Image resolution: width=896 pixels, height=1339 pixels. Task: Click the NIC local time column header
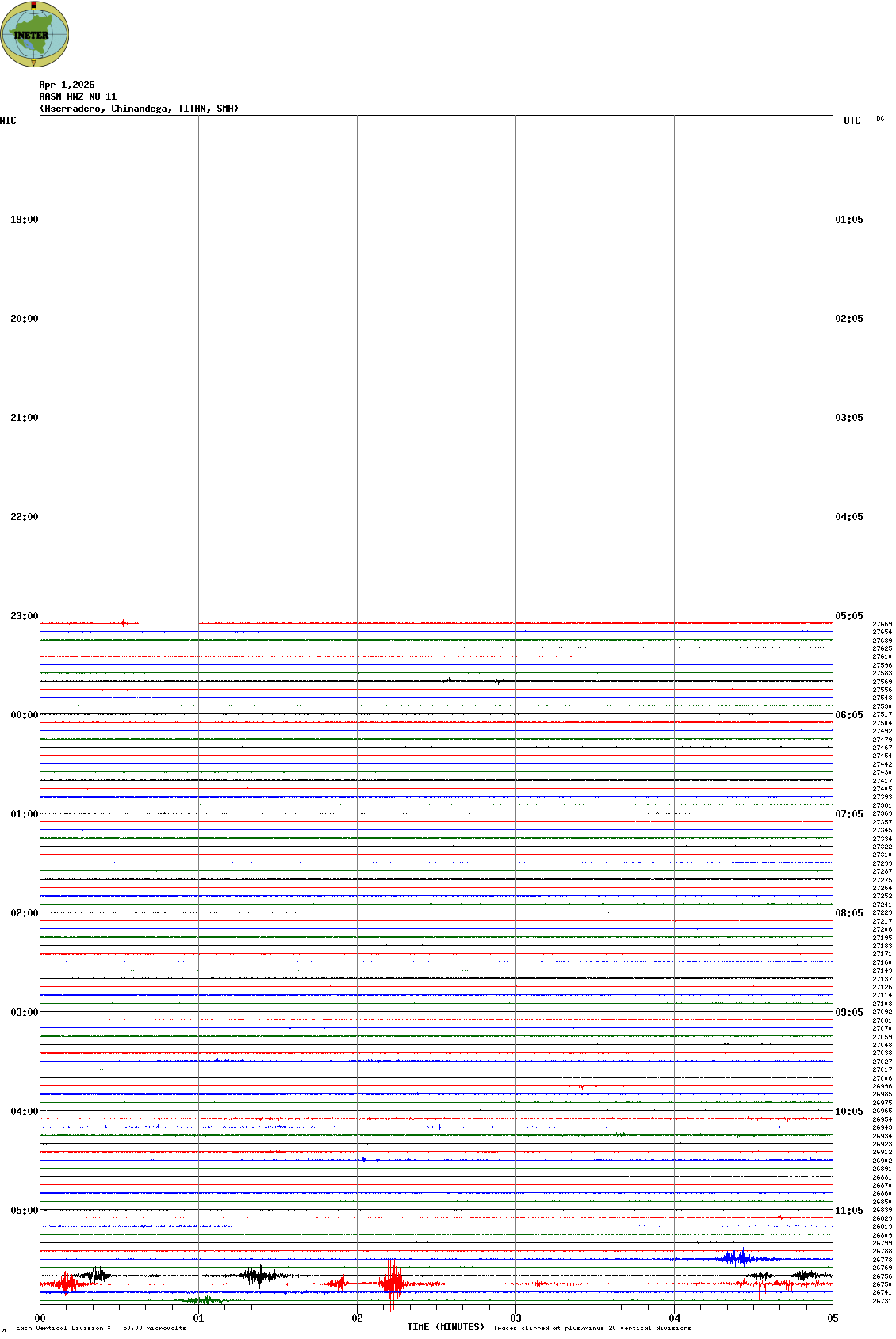pos(8,121)
